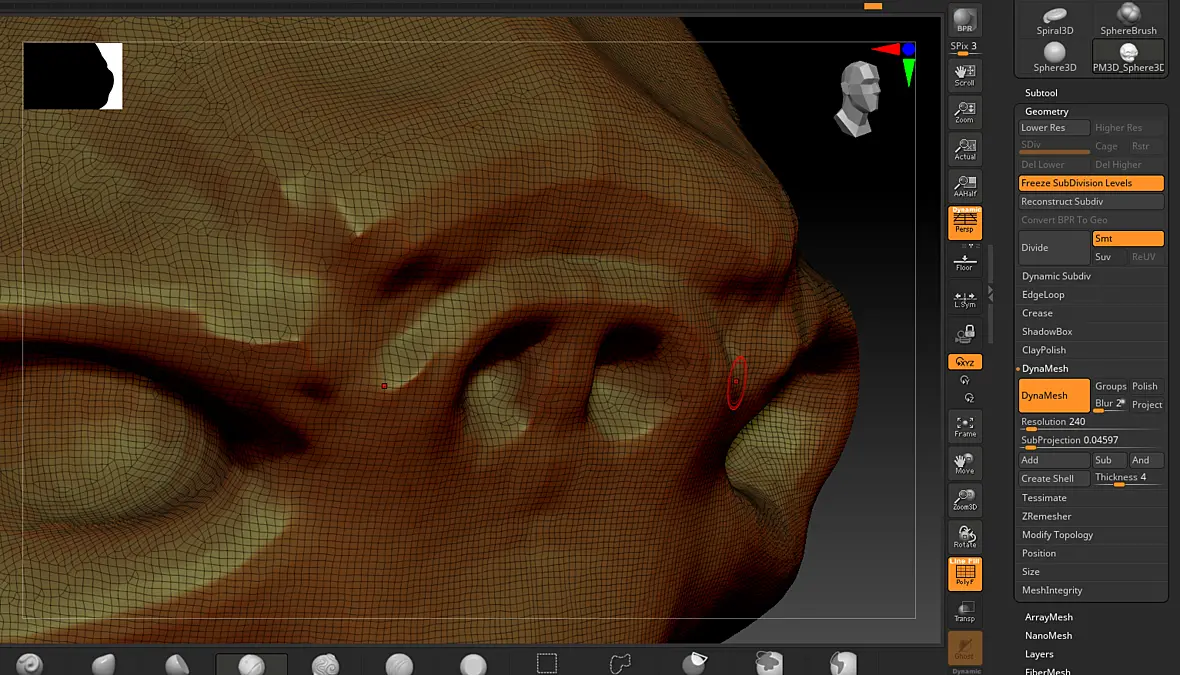The image size is (1180, 675).
Task: Set view to Actual size
Action: (x=965, y=149)
